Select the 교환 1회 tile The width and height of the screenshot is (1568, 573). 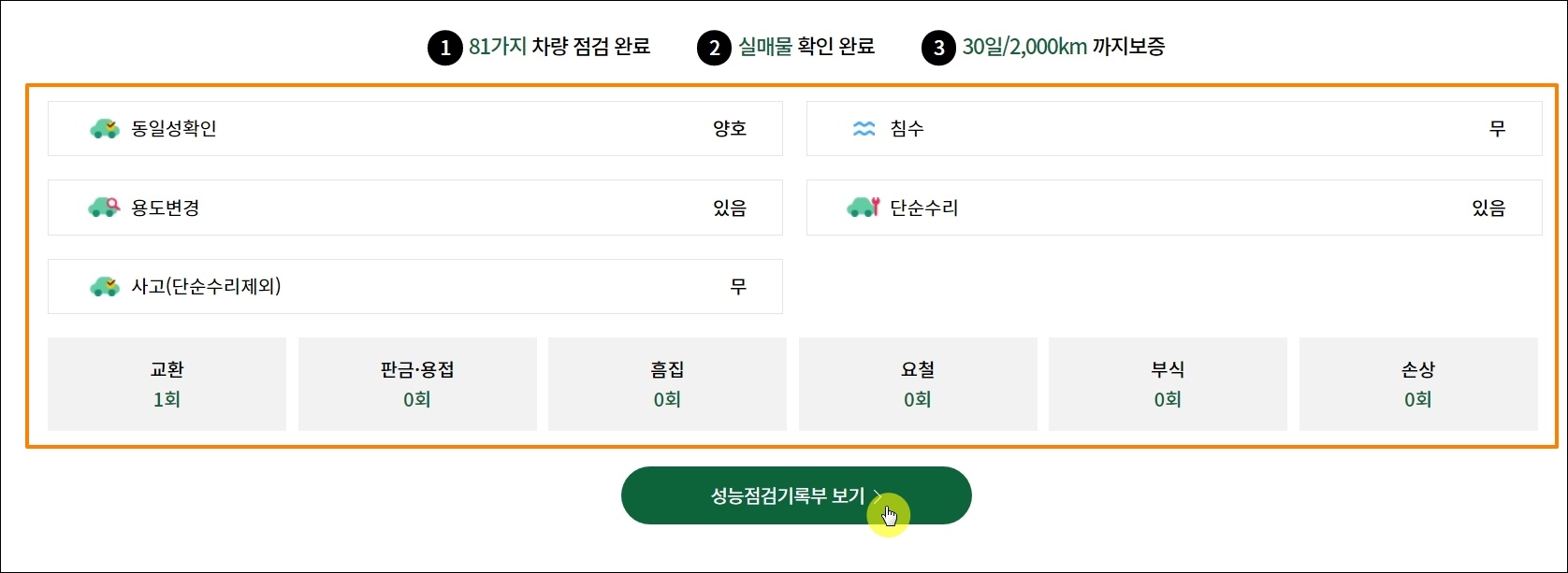tap(167, 384)
